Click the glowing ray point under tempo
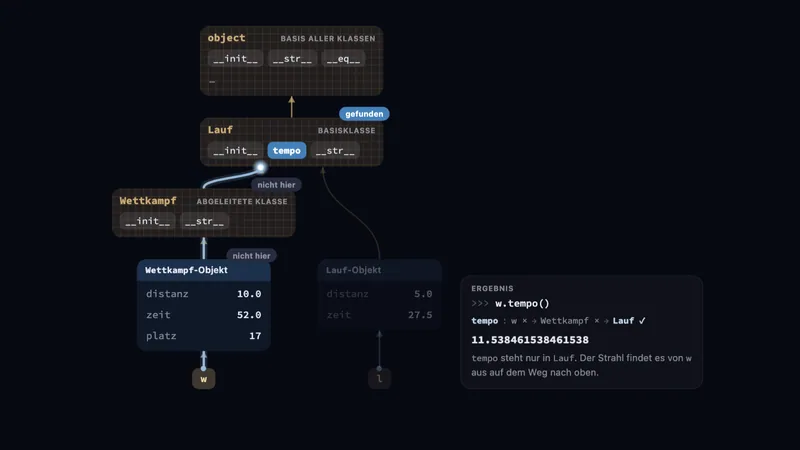Image resolution: width=800 pixels, height=450 pixels. coord(261,167)
